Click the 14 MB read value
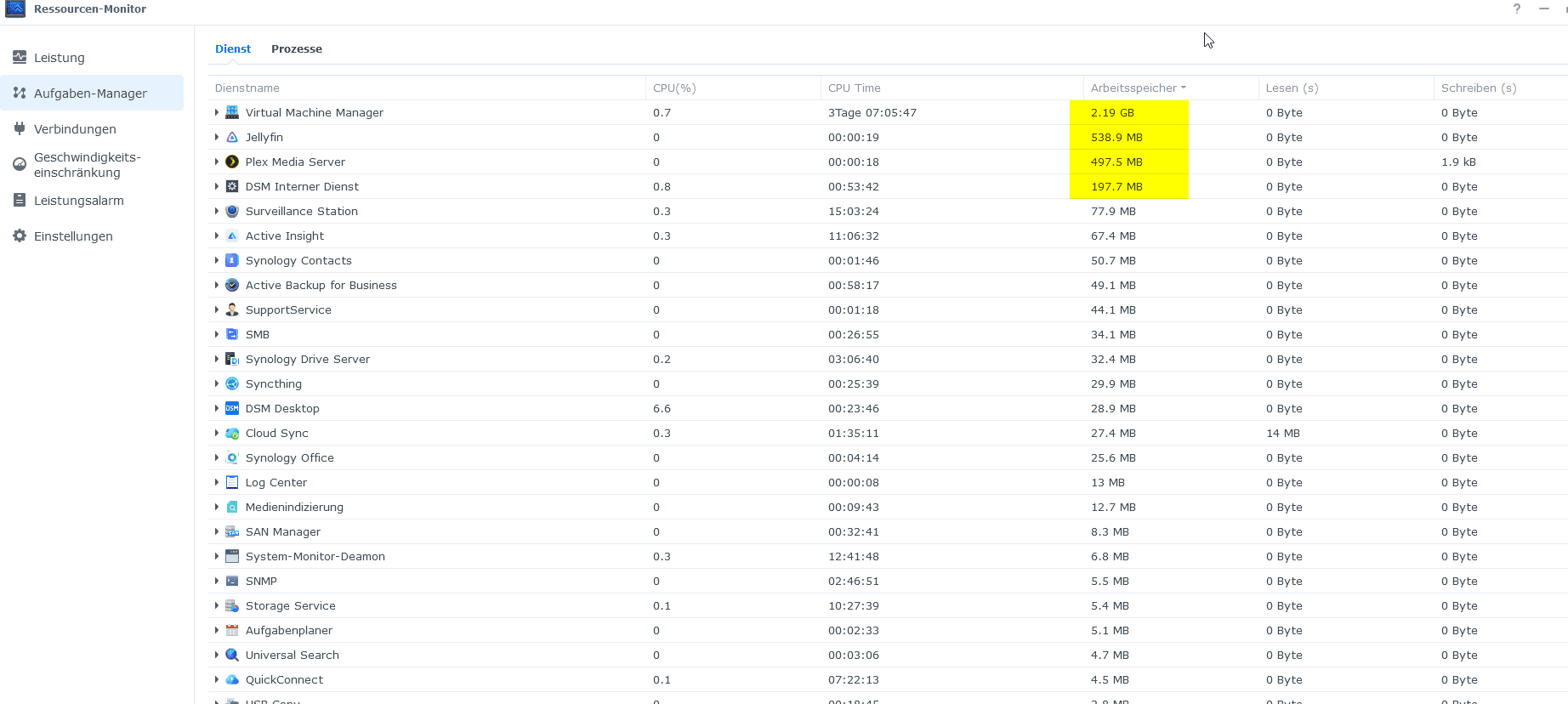This screenshot has height=704, width=1568. (1283, 433)
